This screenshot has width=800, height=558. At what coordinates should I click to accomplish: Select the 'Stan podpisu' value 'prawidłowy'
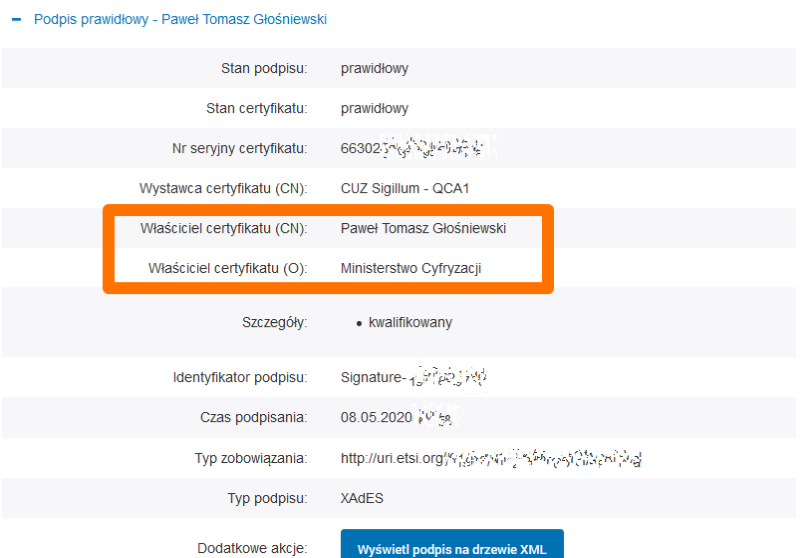tap(374, 69)
